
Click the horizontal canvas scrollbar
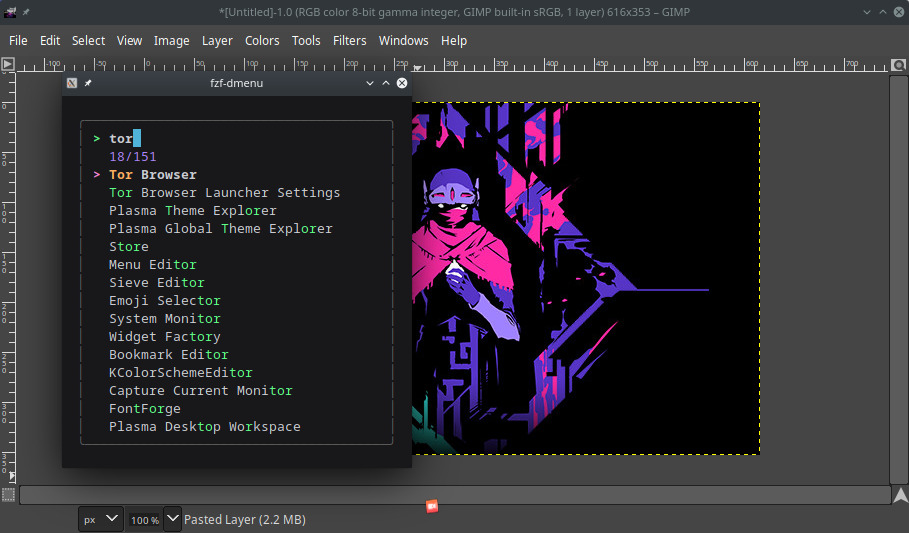point(454,495)
